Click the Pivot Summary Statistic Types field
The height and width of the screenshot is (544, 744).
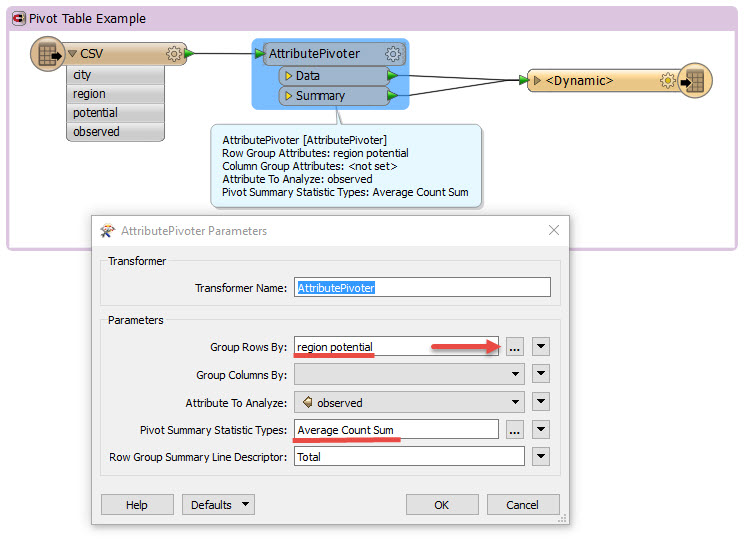[396, 430]
